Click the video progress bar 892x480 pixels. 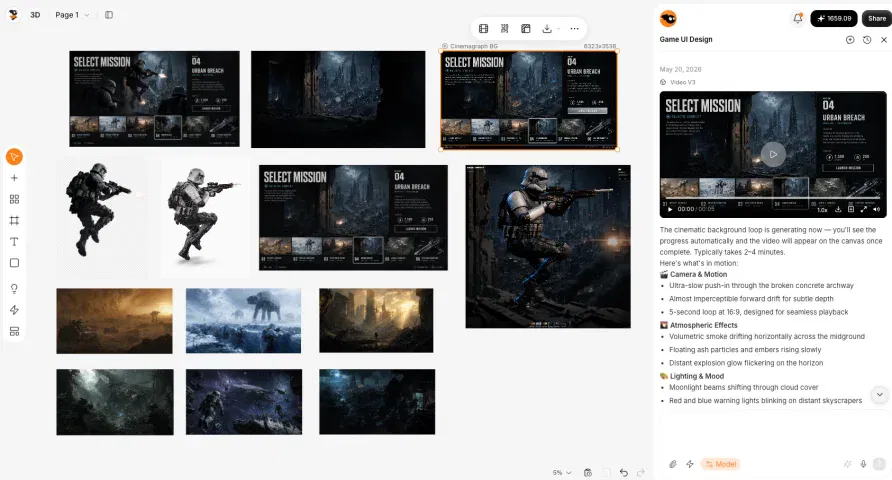pos(773,199)
